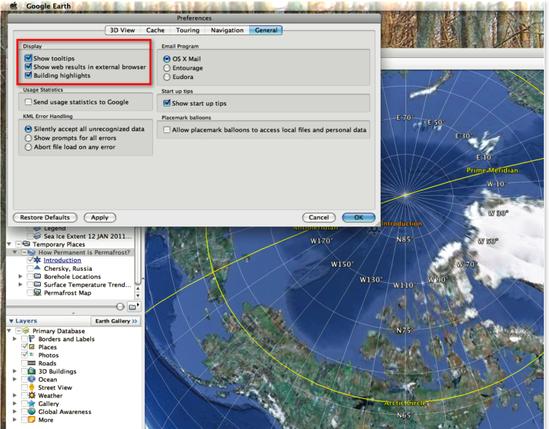
Task: Select the Entourage email program option
Action: pos(167,68)
